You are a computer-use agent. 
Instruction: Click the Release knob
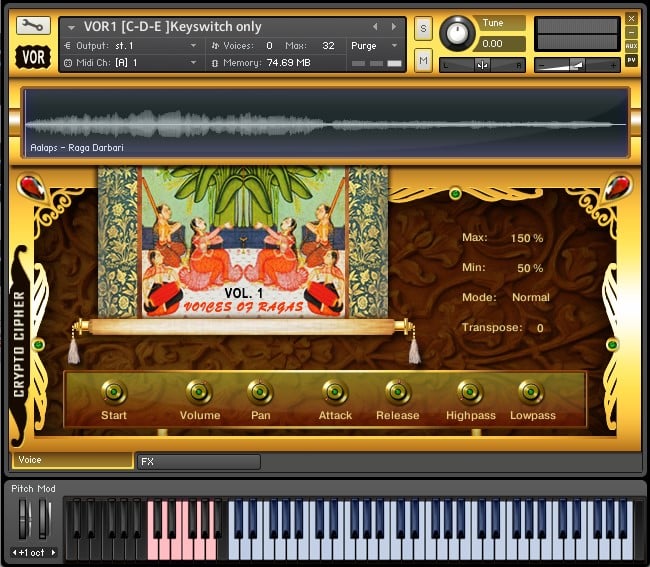click(x=397, y=392)
